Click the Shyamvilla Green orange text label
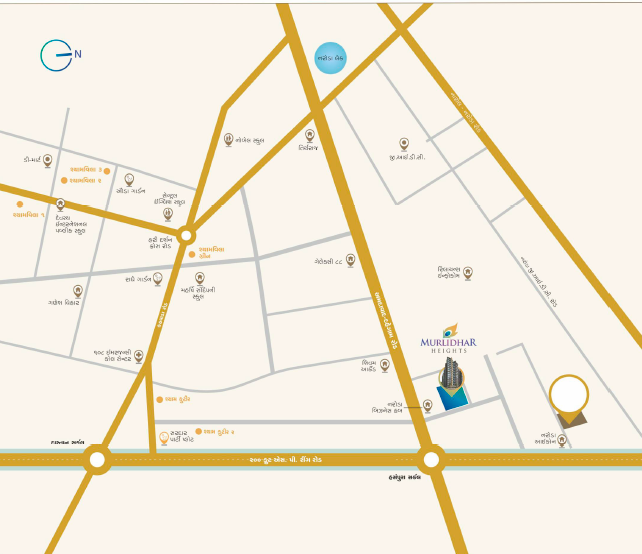 click(x=212, y=253)
